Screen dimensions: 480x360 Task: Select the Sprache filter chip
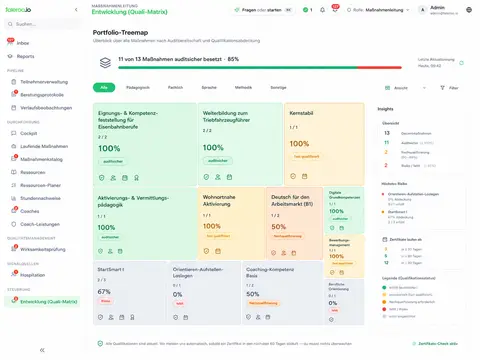(209, 88)
